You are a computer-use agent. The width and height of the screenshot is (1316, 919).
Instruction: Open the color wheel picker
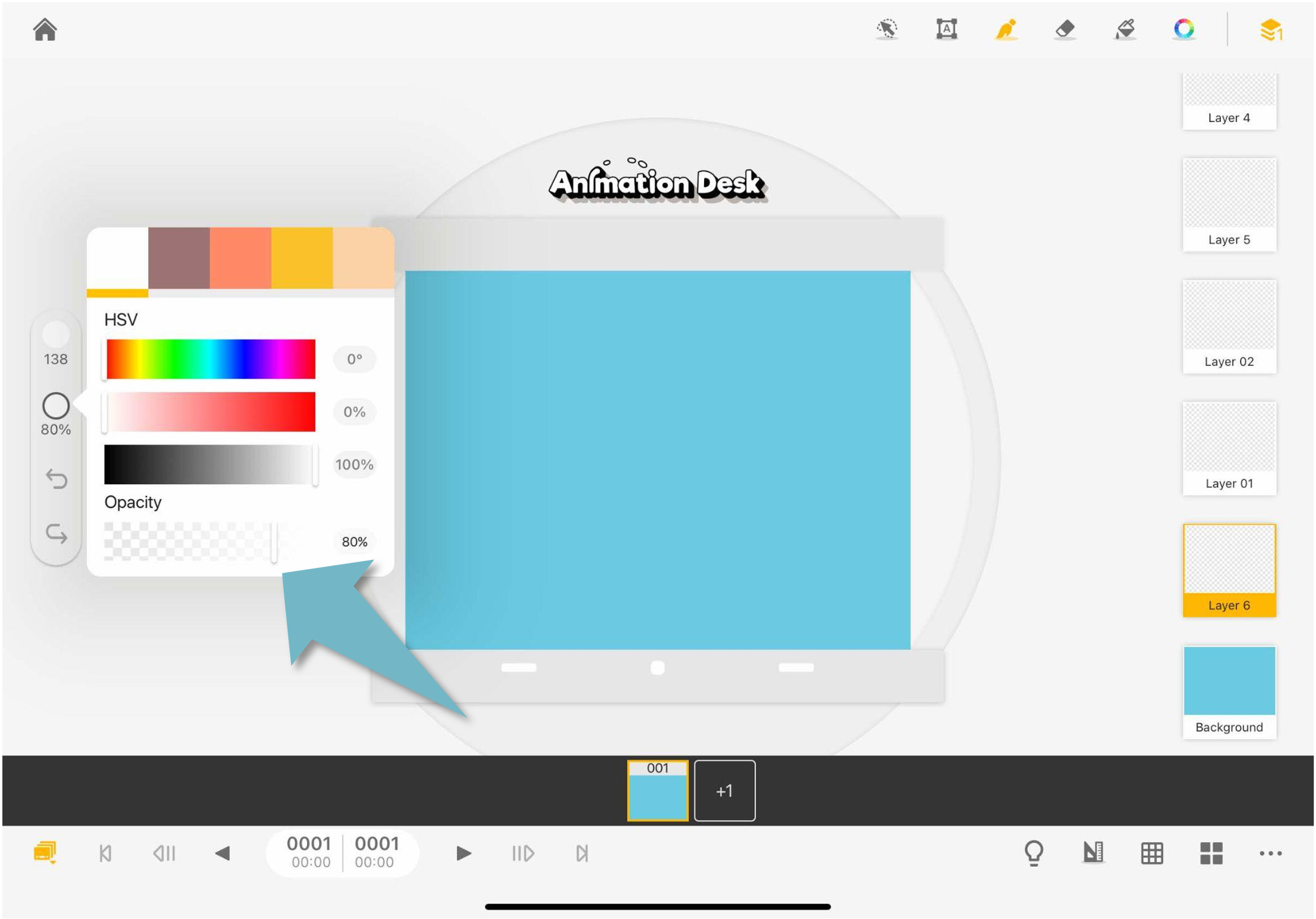click(x=1184, y=28)
